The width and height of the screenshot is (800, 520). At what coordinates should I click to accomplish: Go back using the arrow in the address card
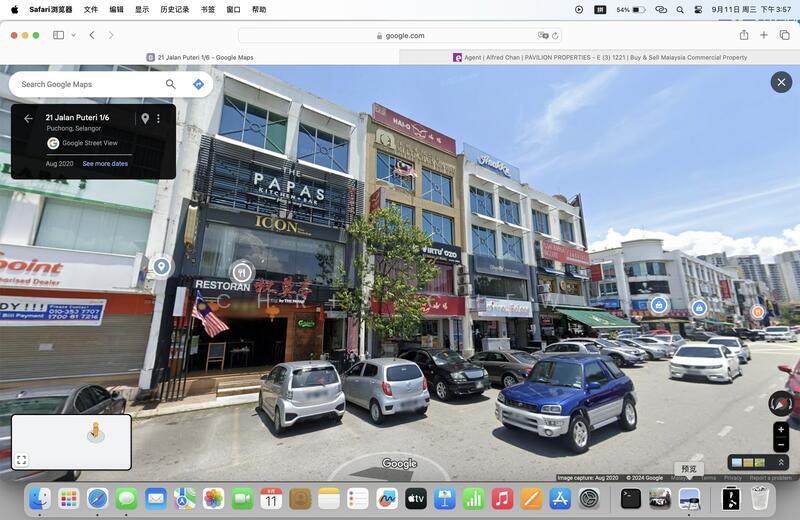[28, 118]
